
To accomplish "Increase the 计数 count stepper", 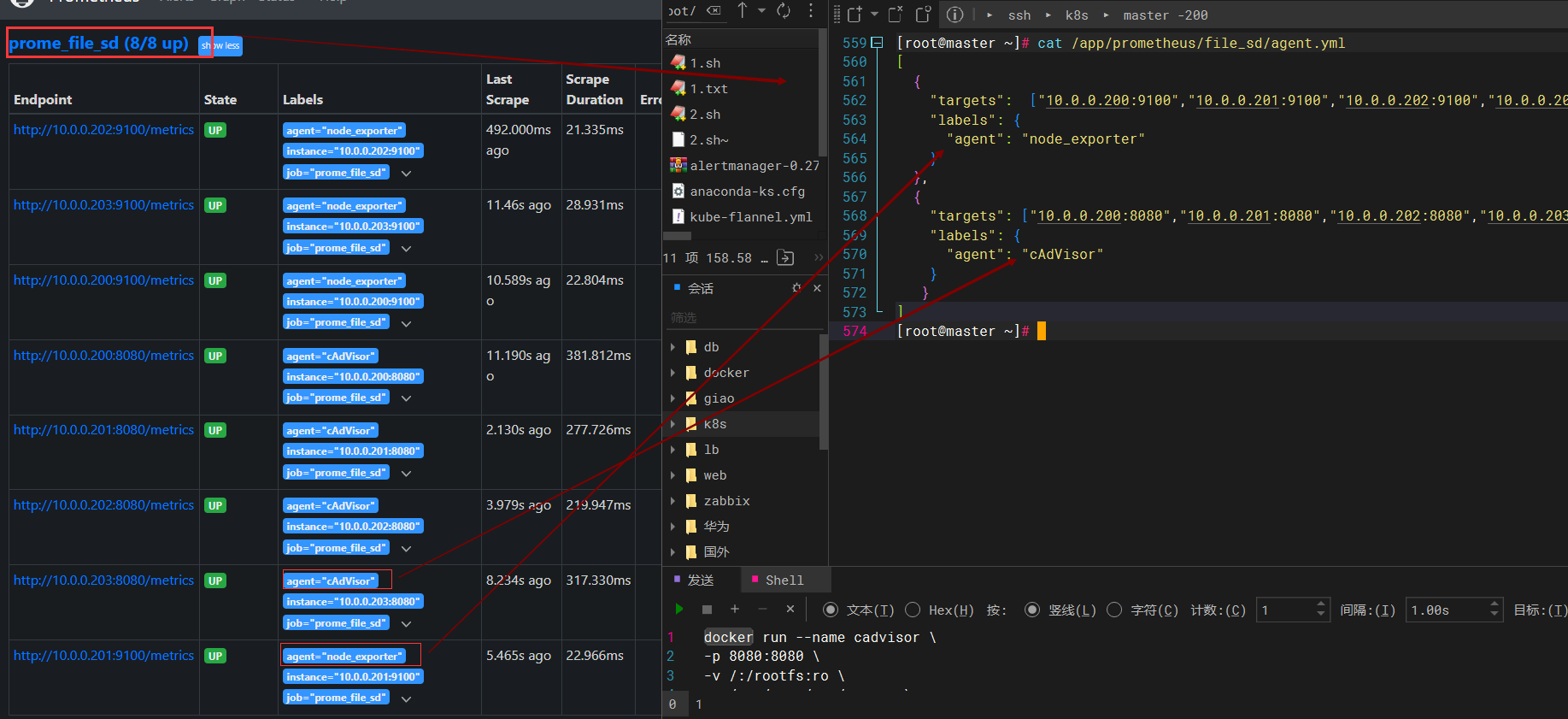I will coord(1321,604).
